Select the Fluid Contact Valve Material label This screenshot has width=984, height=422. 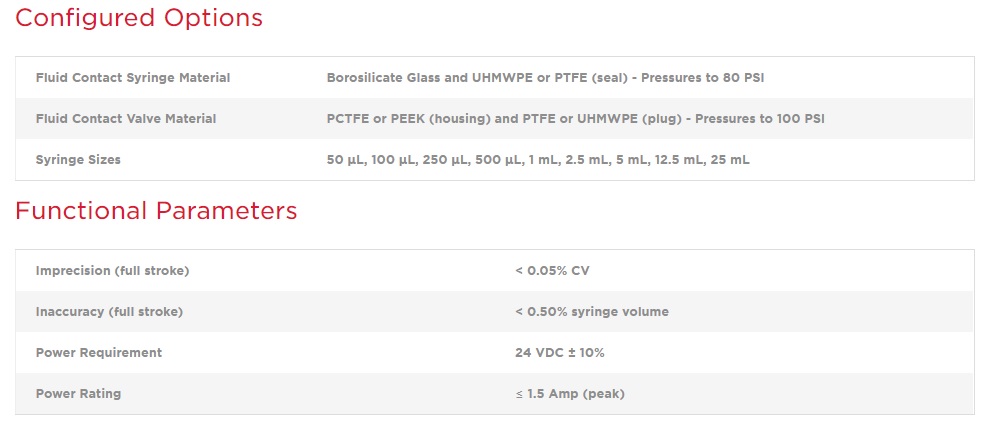126,118
